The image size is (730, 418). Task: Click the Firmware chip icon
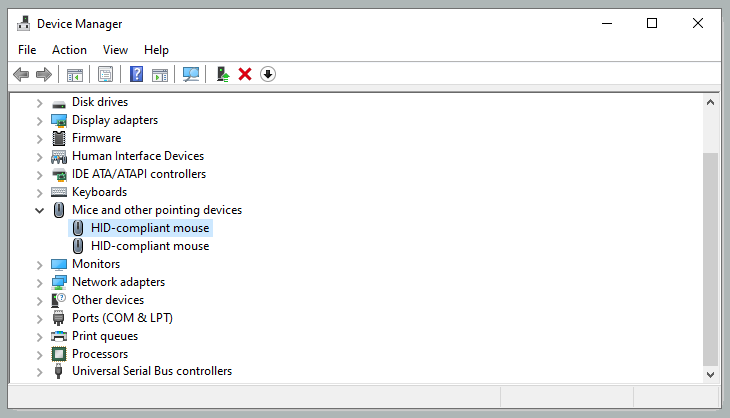click(59, 138)
